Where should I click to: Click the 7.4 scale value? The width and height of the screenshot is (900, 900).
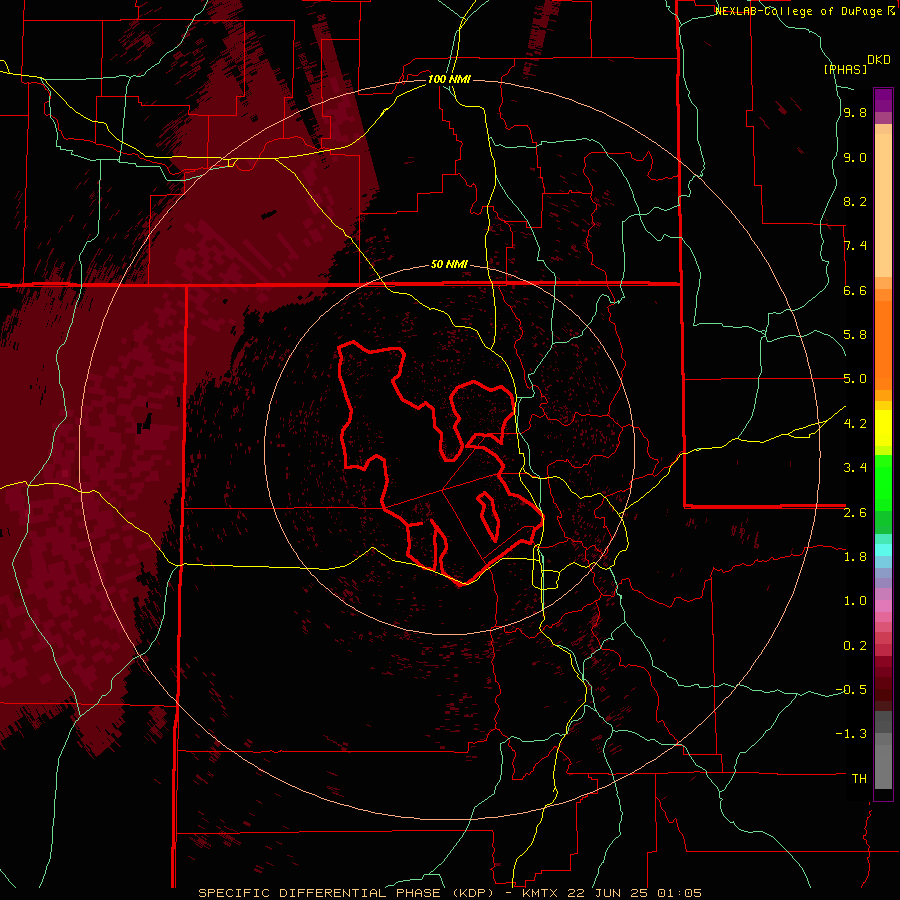[x=855, y=246]
